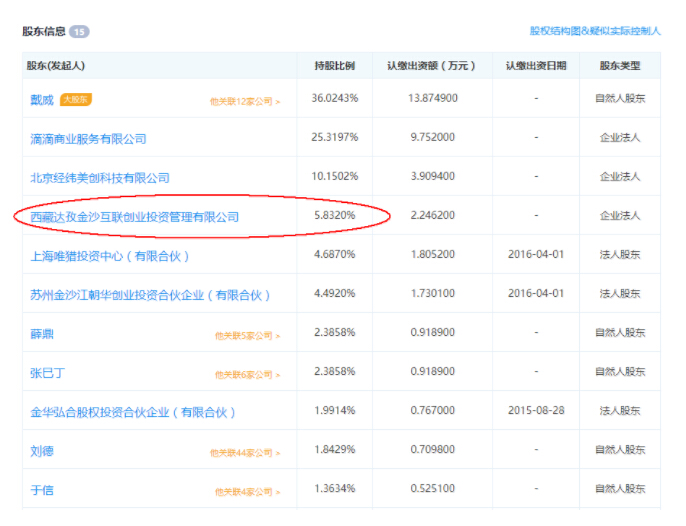The width and height of the screenshot is (686, 526).
Task: Open shareholder 薛鼎's profile
Action: (42, 334)
